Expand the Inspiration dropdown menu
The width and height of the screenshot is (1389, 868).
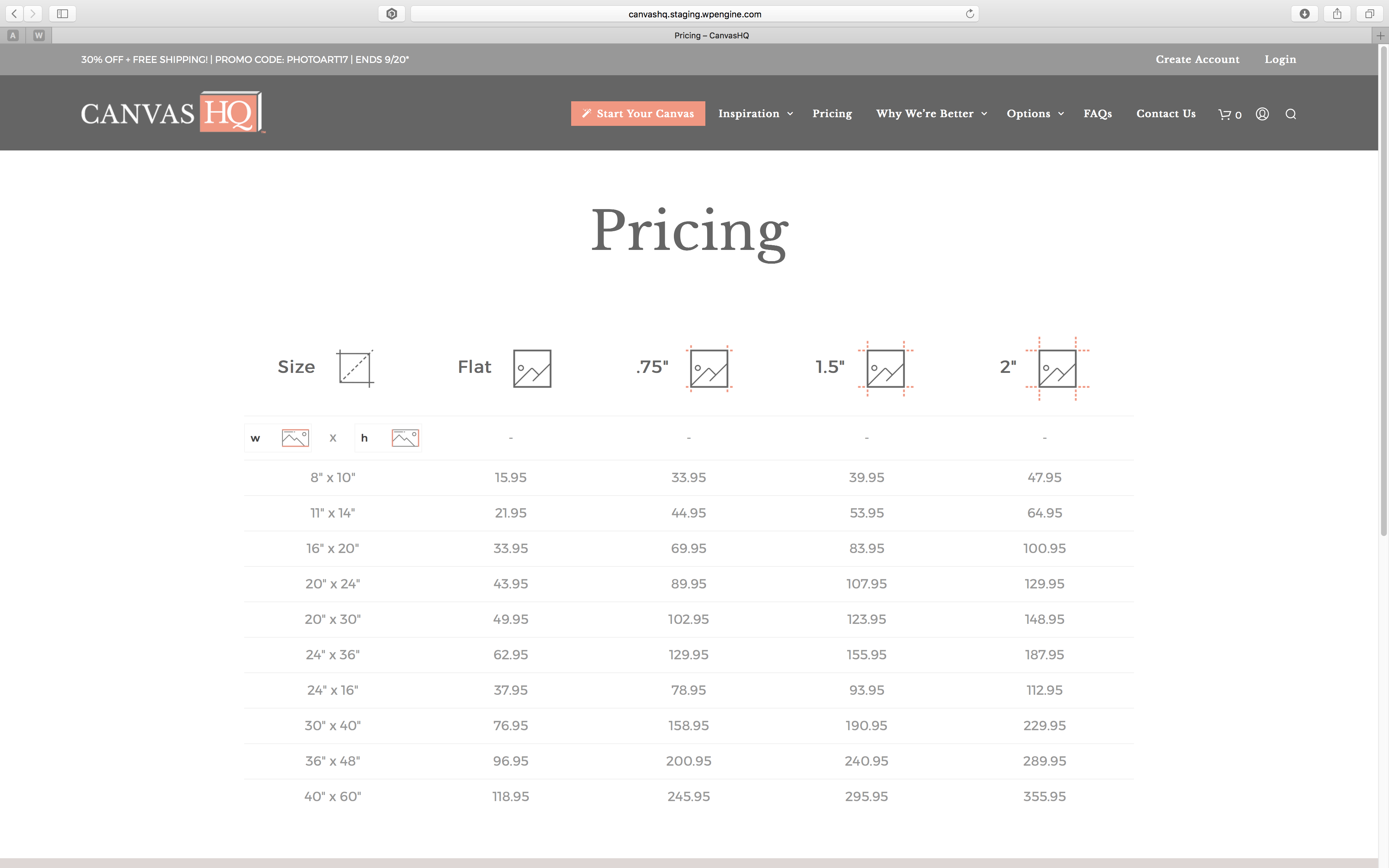[x=755, y=114]
